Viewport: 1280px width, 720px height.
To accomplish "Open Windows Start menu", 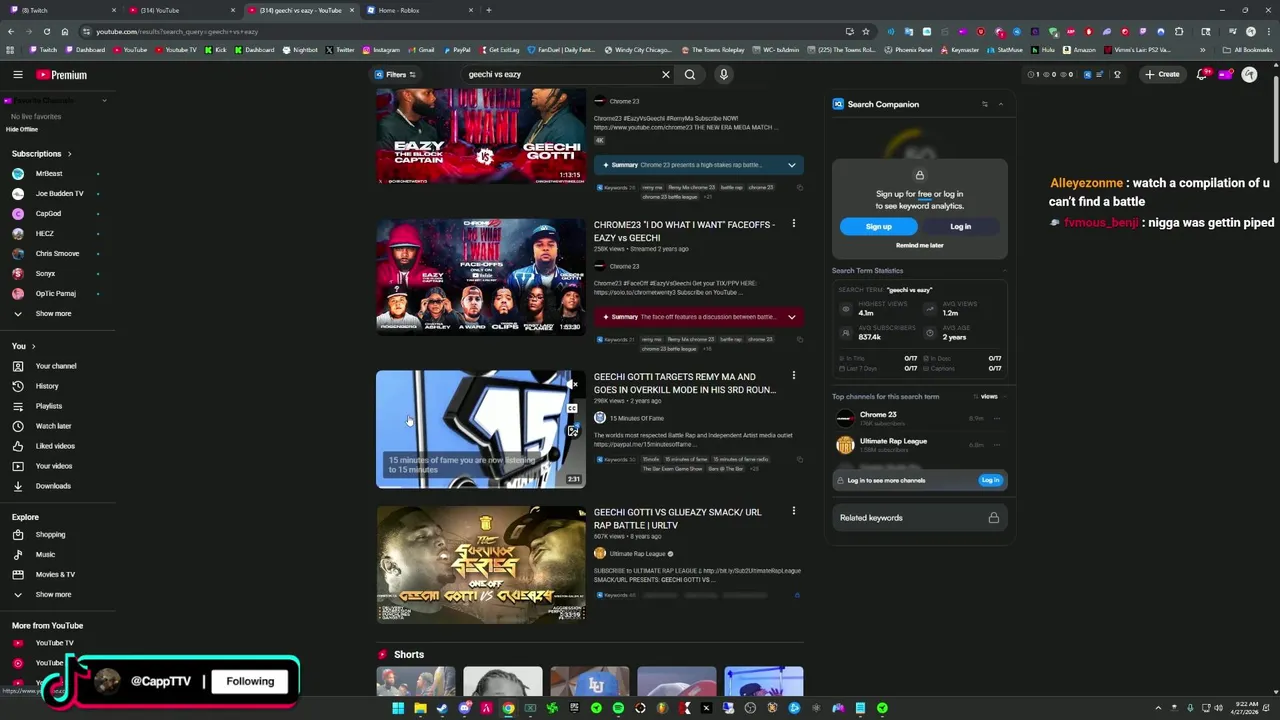I will (398, 708).
